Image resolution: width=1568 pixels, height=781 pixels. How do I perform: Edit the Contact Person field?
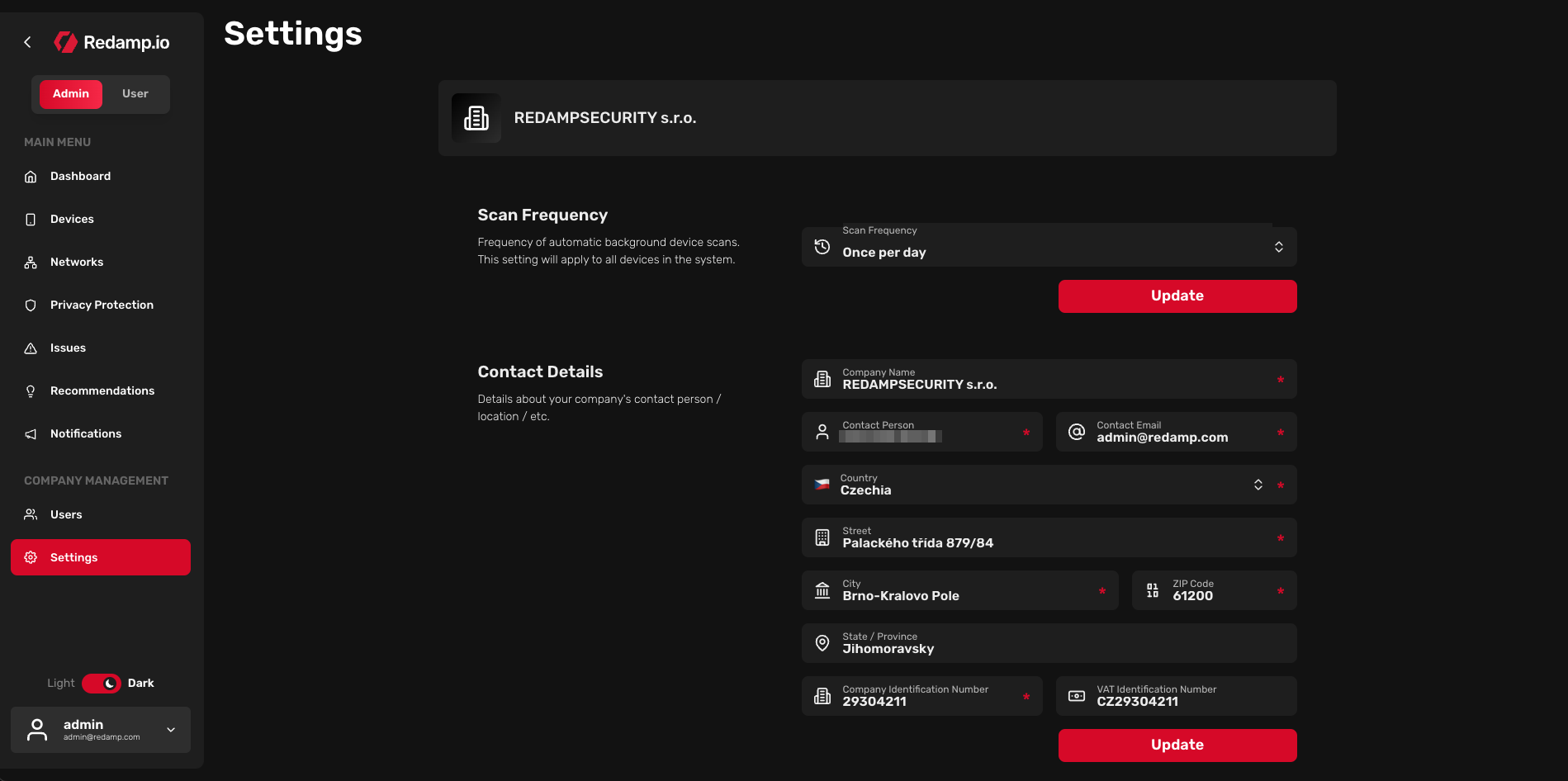(922, 432)
